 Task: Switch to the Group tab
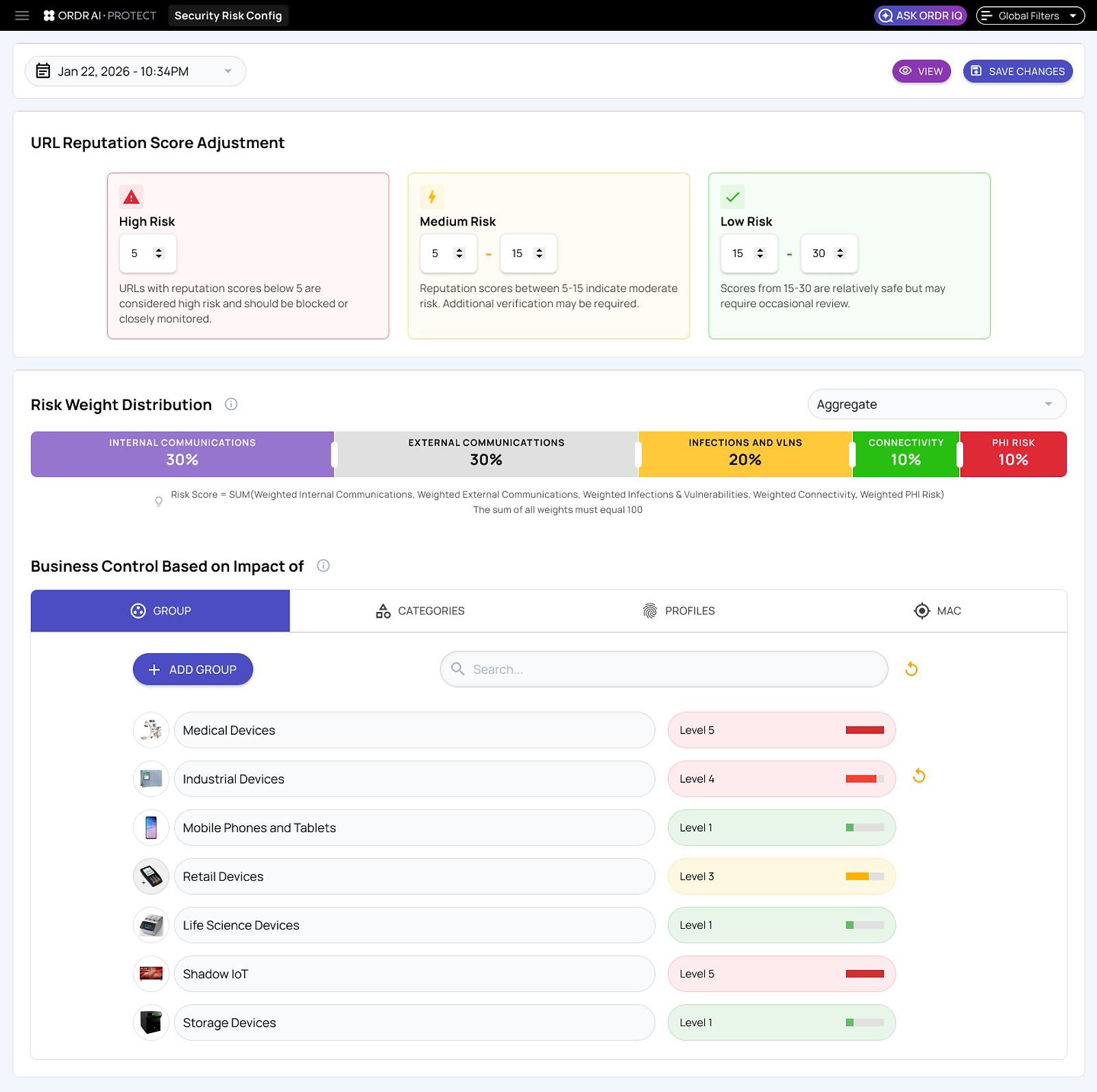160,611
